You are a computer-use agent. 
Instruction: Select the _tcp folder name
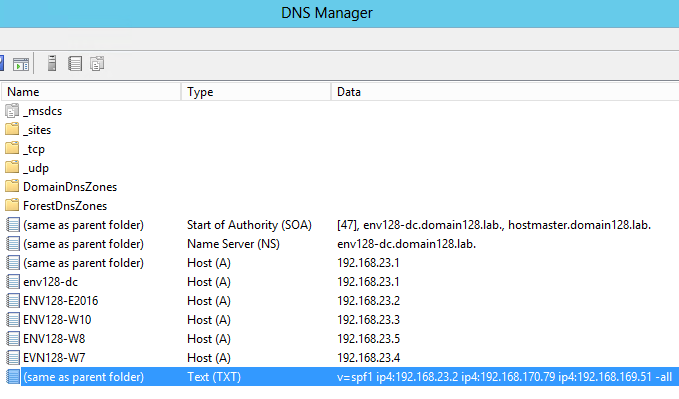click(x=34, y=149)
